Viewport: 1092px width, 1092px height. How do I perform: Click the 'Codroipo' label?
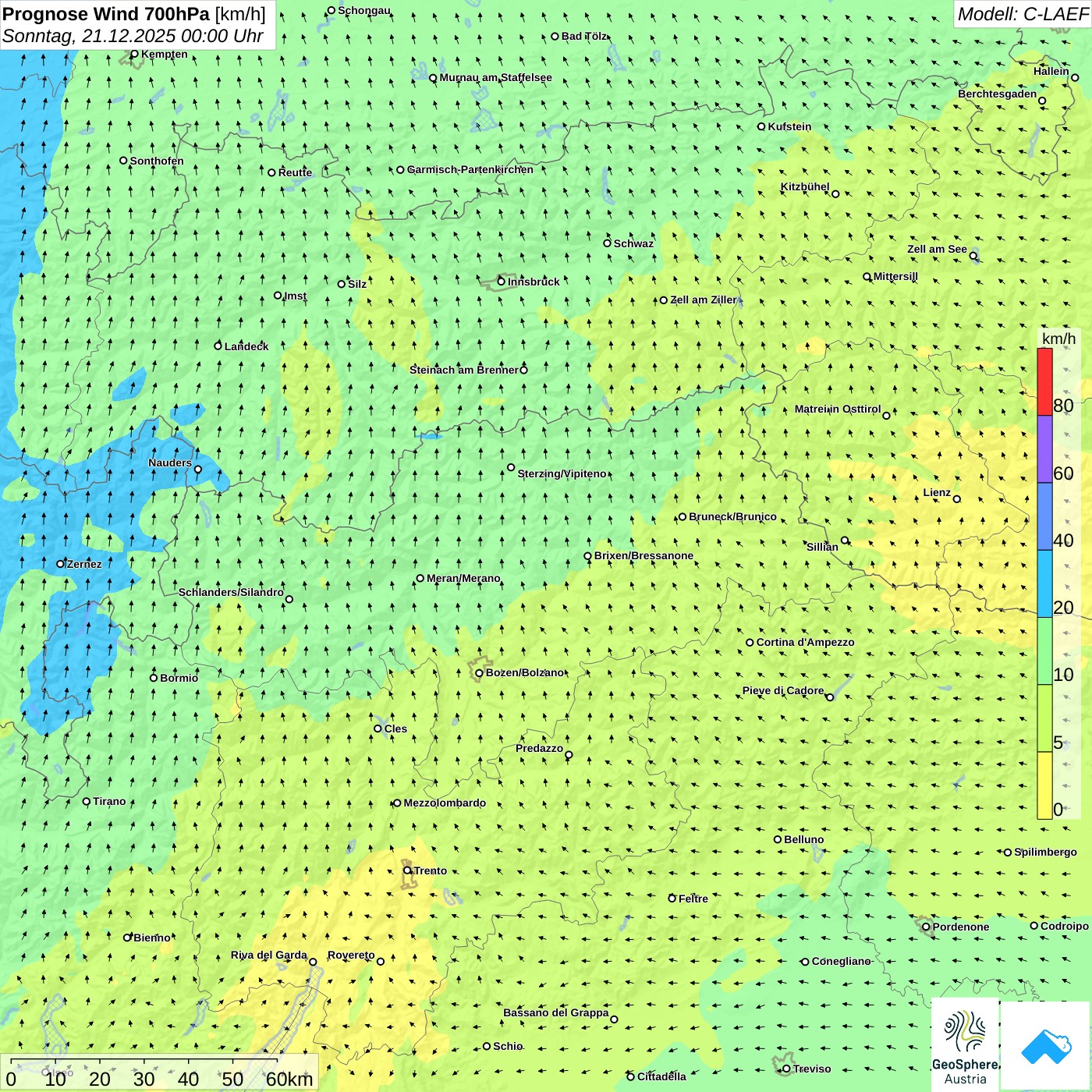(1065, 926)
